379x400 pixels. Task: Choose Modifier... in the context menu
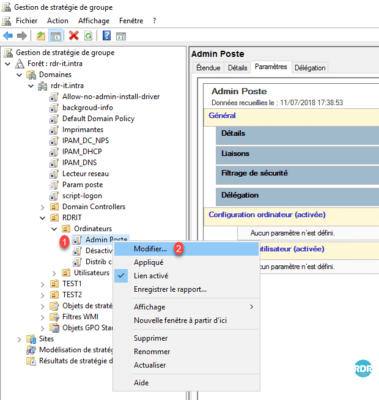click(186, 249)
